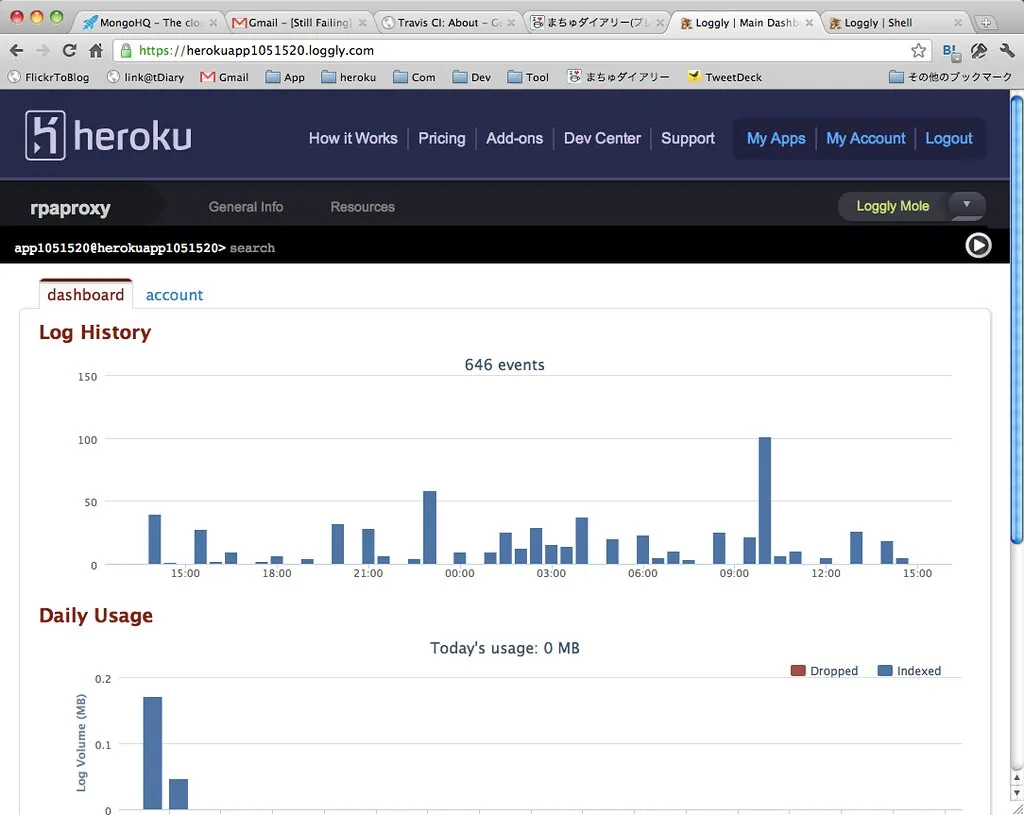1024x815 pixels.
Task: Click the scrollbar down arrow
Action: [x=1016, y=793]
